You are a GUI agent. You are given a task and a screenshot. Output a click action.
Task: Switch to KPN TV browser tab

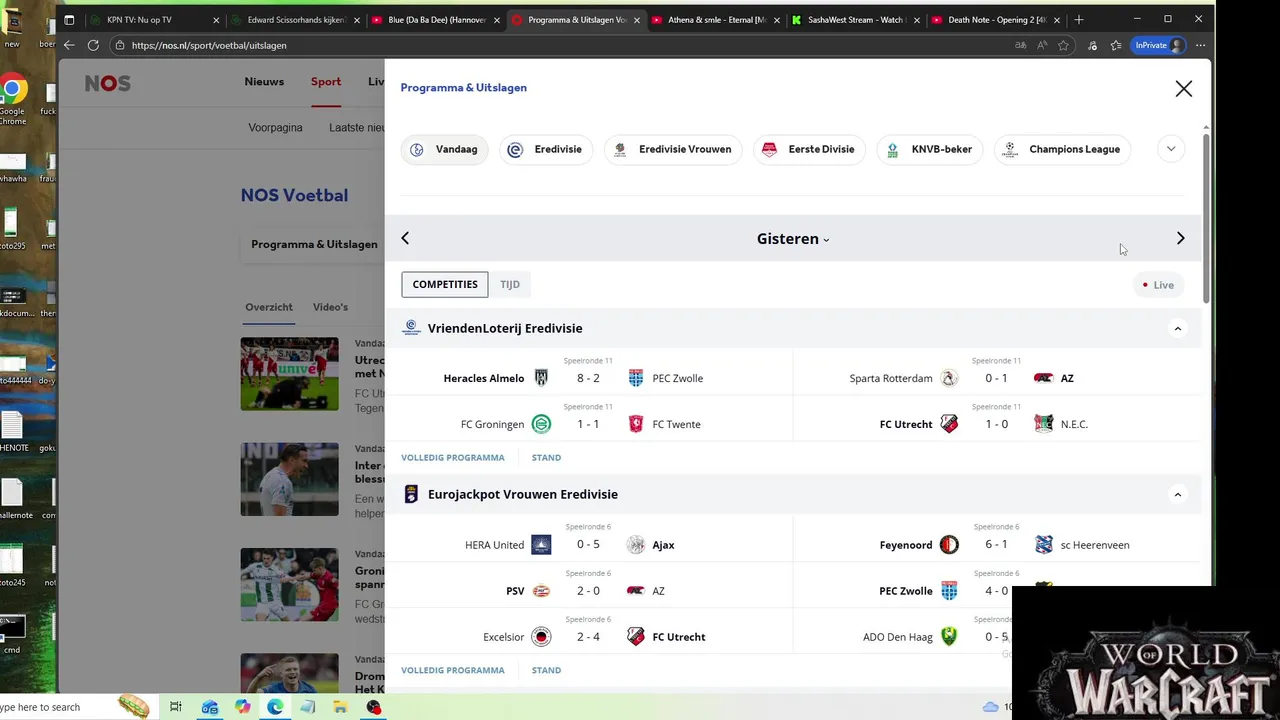153,19
